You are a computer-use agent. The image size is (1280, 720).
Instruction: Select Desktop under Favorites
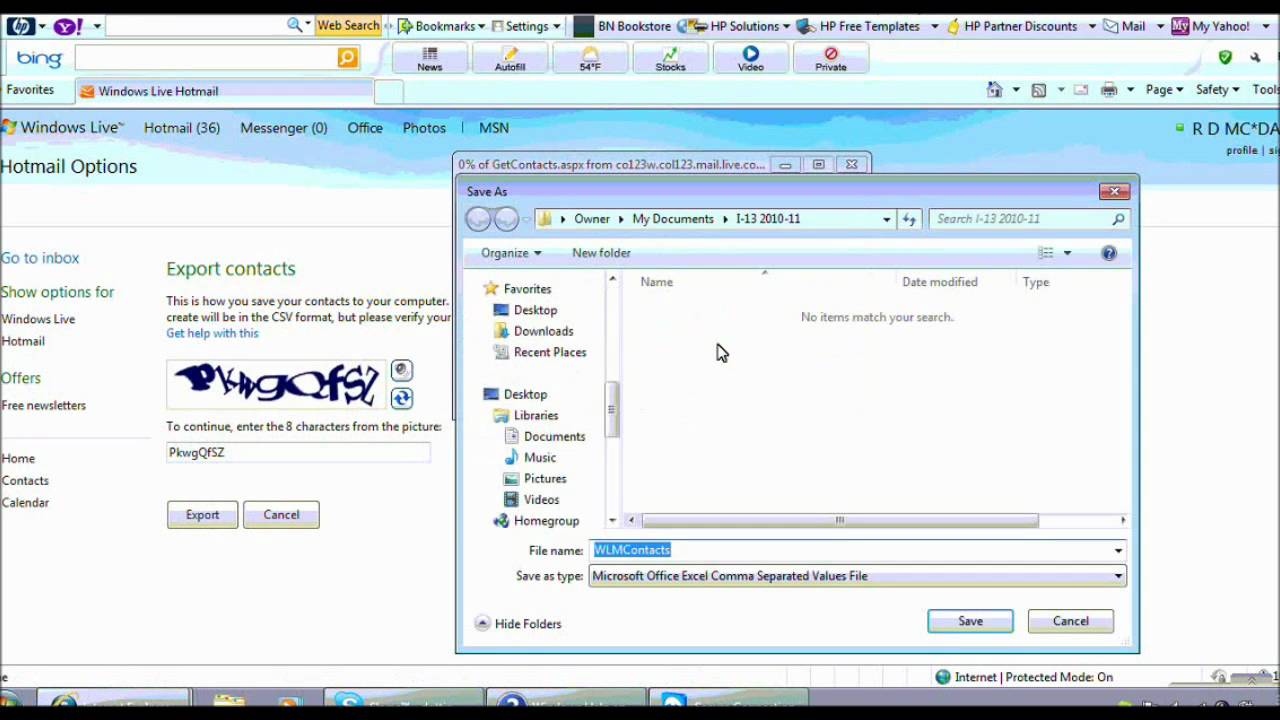[x=525, y=310]
